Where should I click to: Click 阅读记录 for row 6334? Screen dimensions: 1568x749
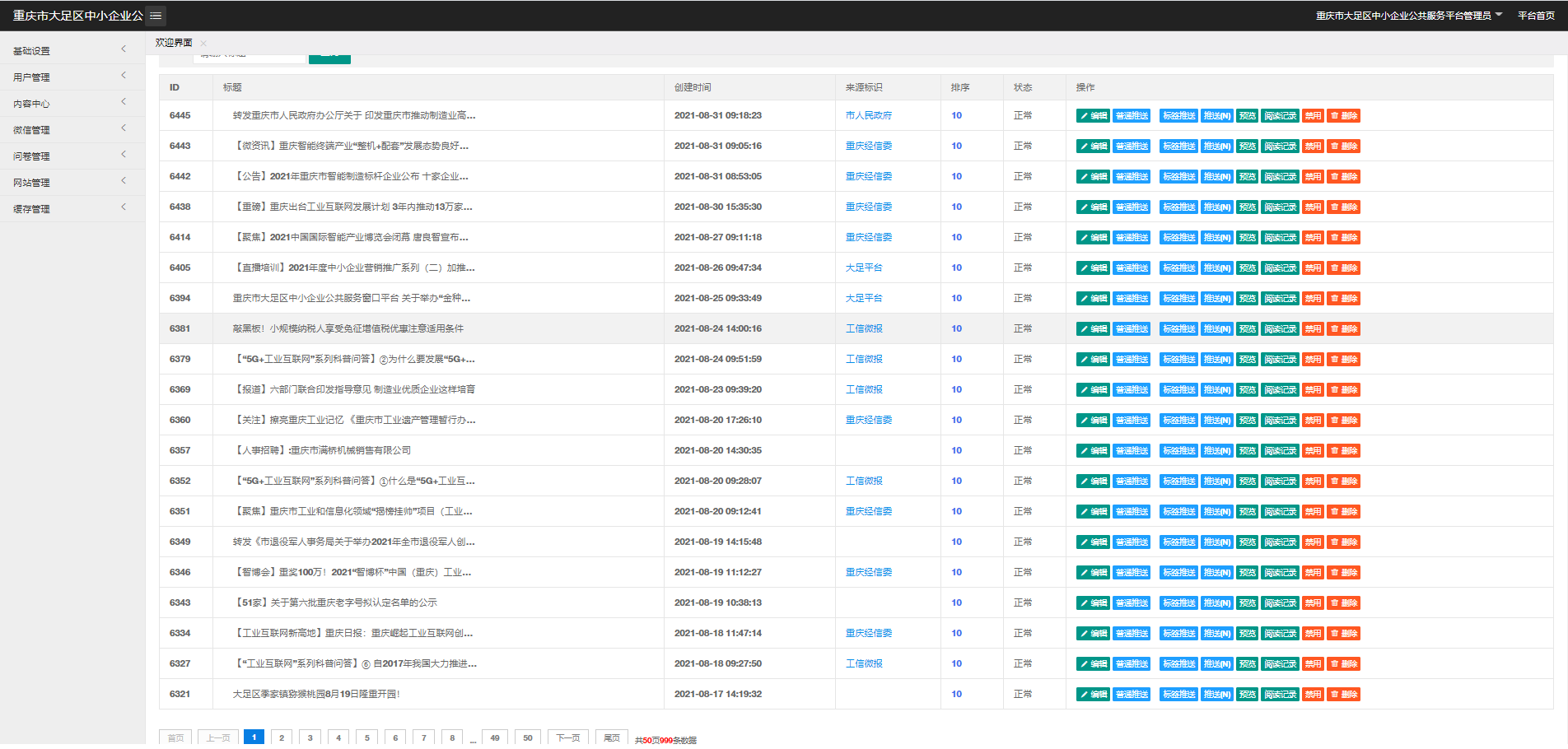point(1280,634)
